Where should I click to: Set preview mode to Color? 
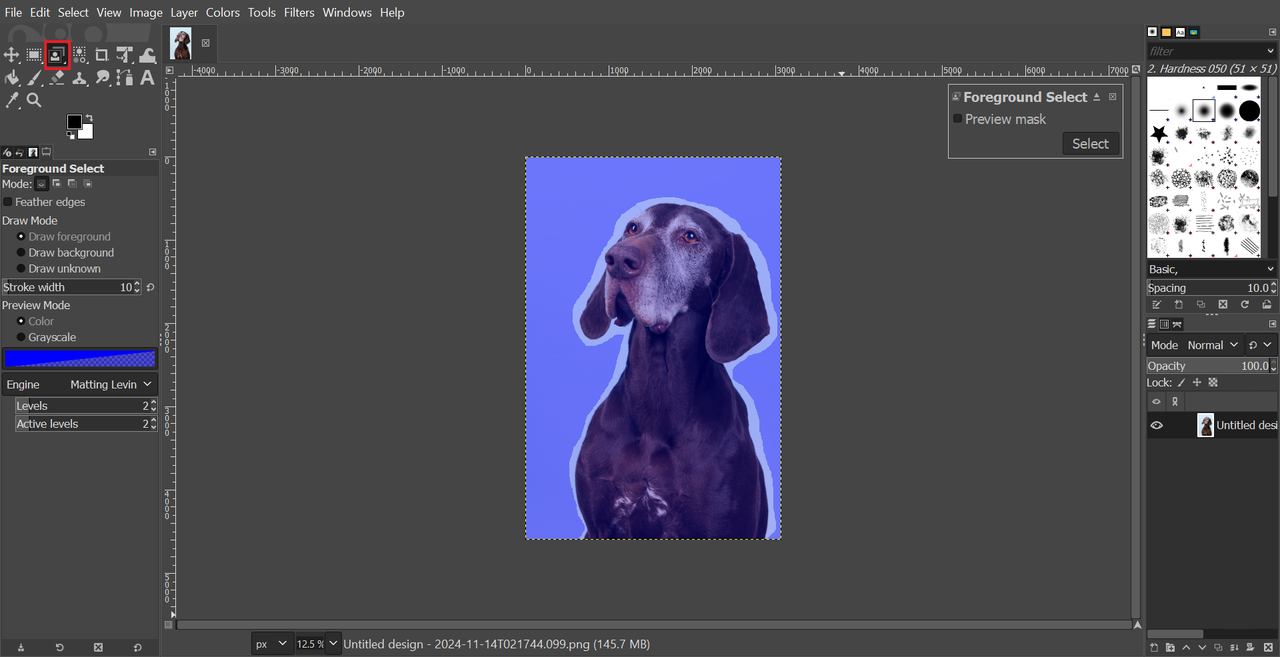click(x=21, y=321)
